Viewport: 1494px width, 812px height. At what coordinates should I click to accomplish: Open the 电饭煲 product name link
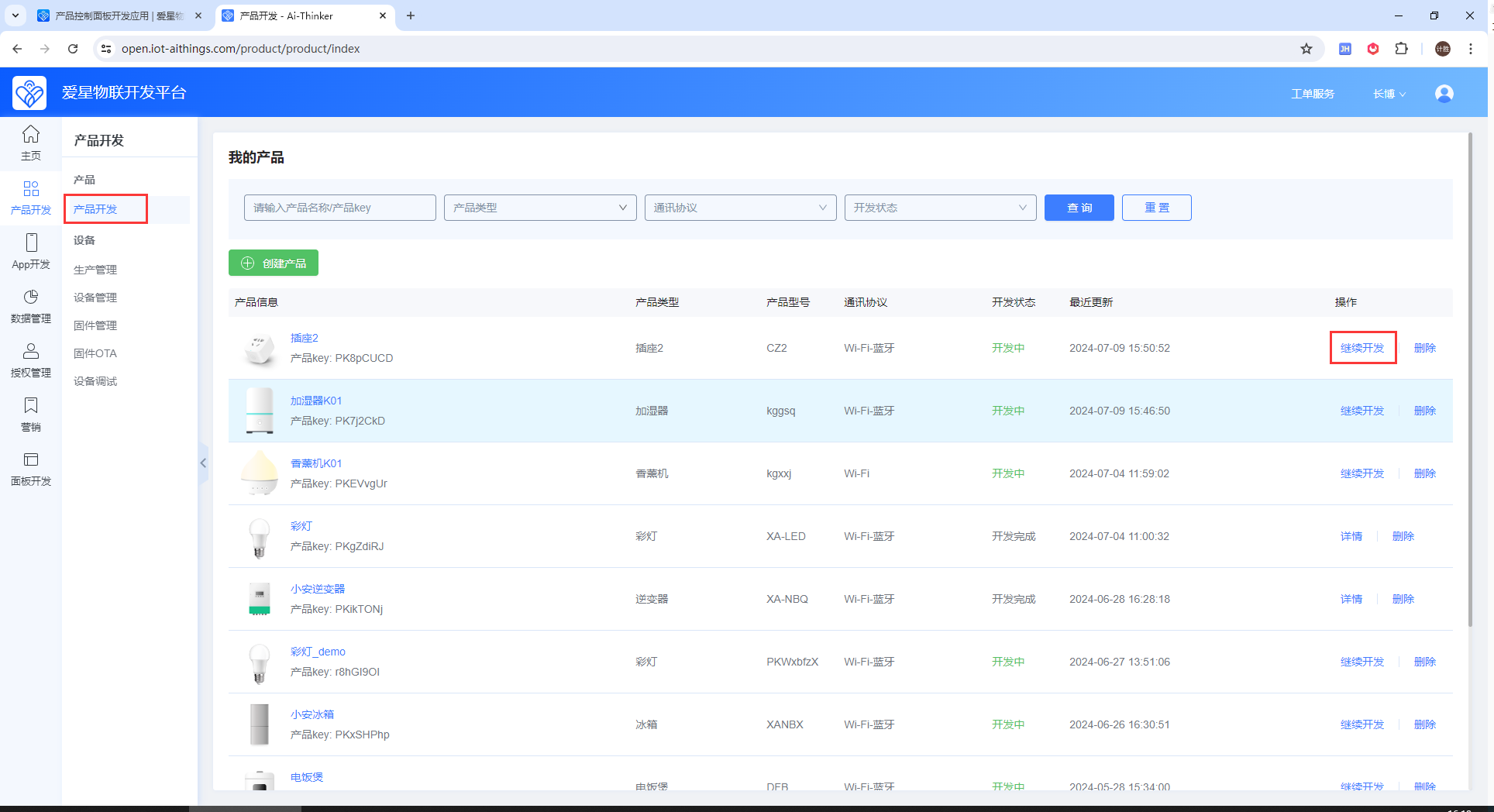tap(307, 777)
